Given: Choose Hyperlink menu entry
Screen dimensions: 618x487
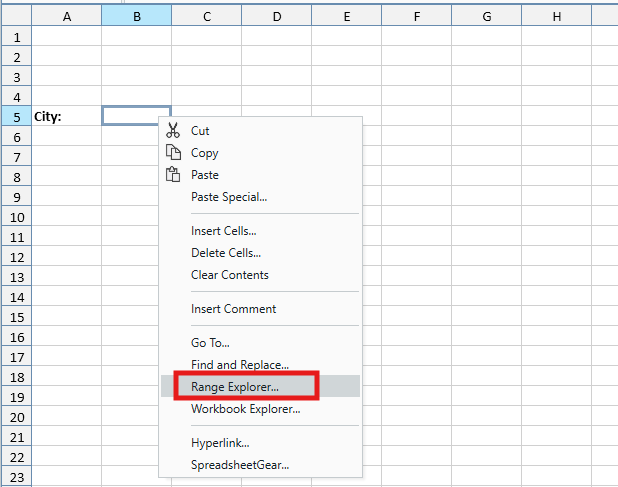Looking at the screenshot, I should tap(220, 443).
